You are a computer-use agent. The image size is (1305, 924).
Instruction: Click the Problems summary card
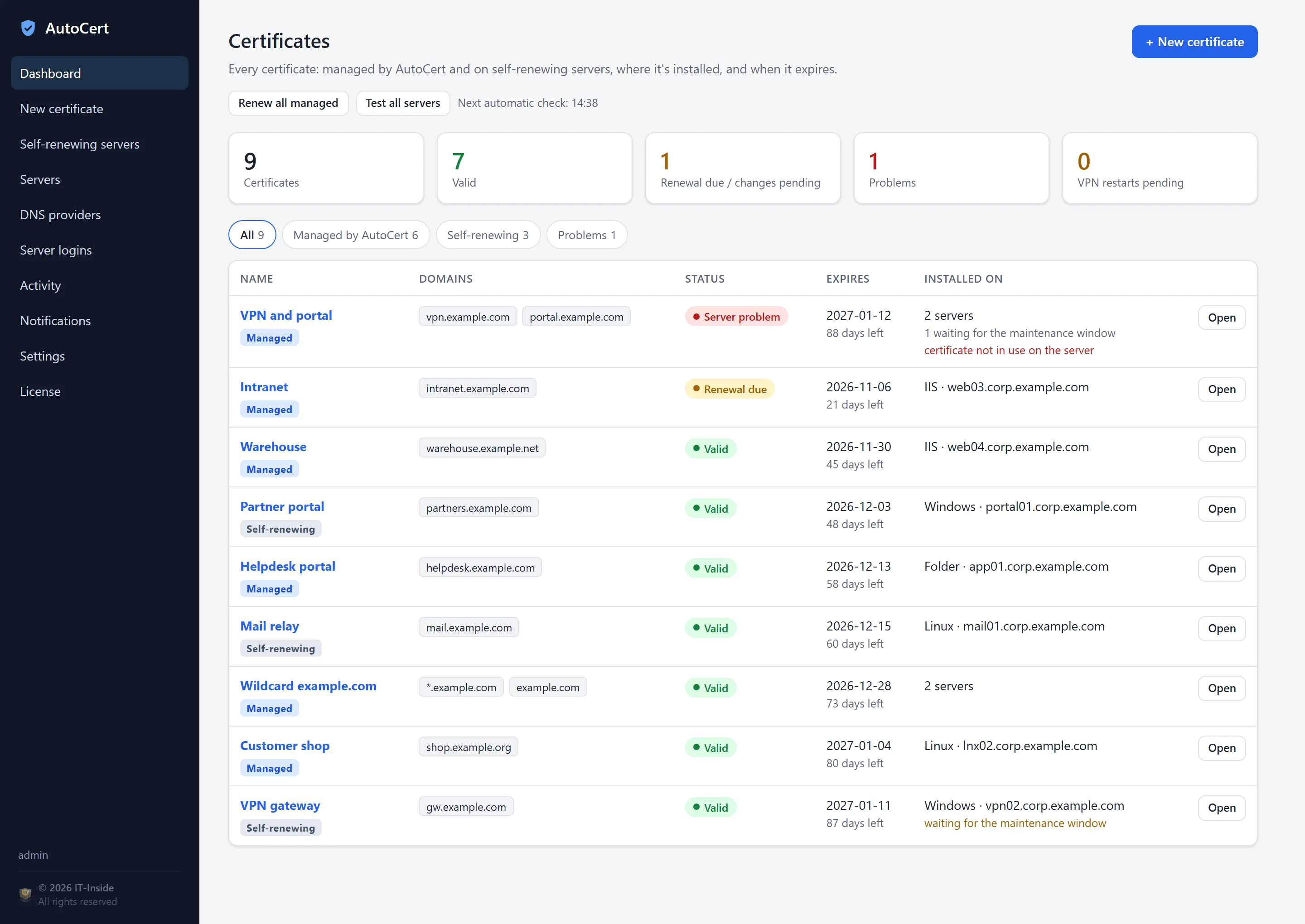pyautogui.click(x=951, y=168)
